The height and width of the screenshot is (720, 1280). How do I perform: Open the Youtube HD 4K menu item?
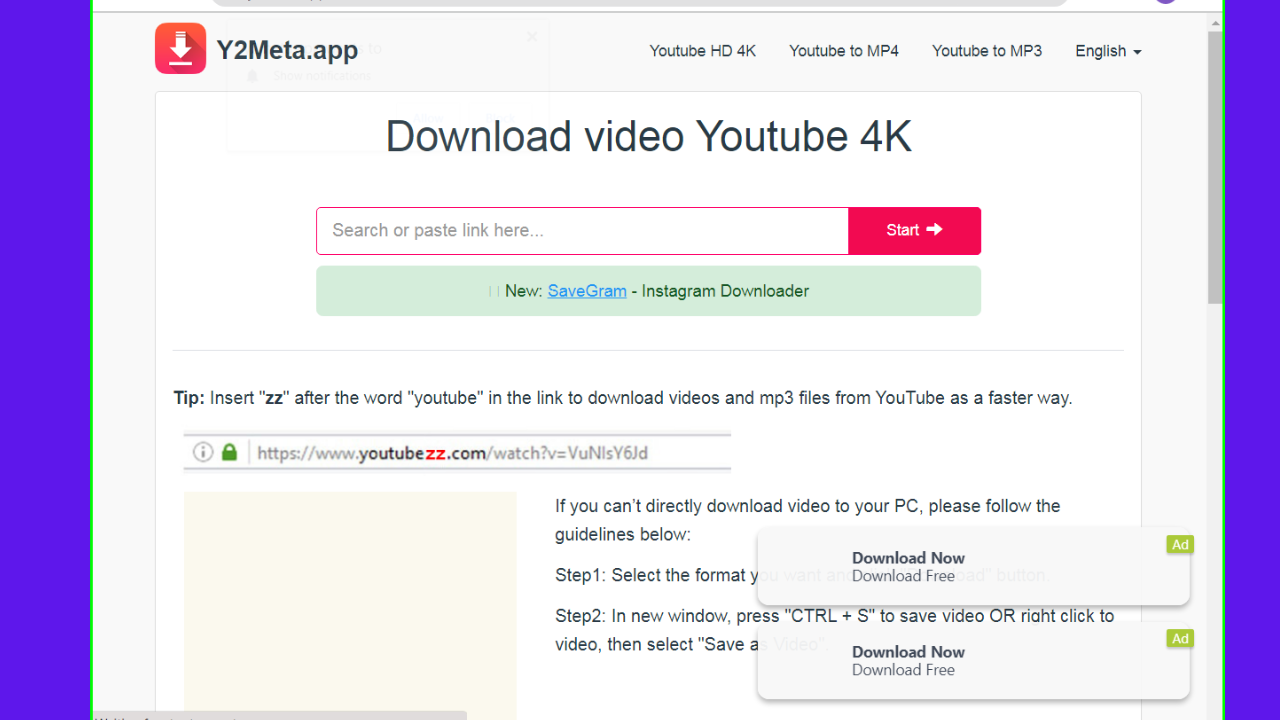[703, 51]
